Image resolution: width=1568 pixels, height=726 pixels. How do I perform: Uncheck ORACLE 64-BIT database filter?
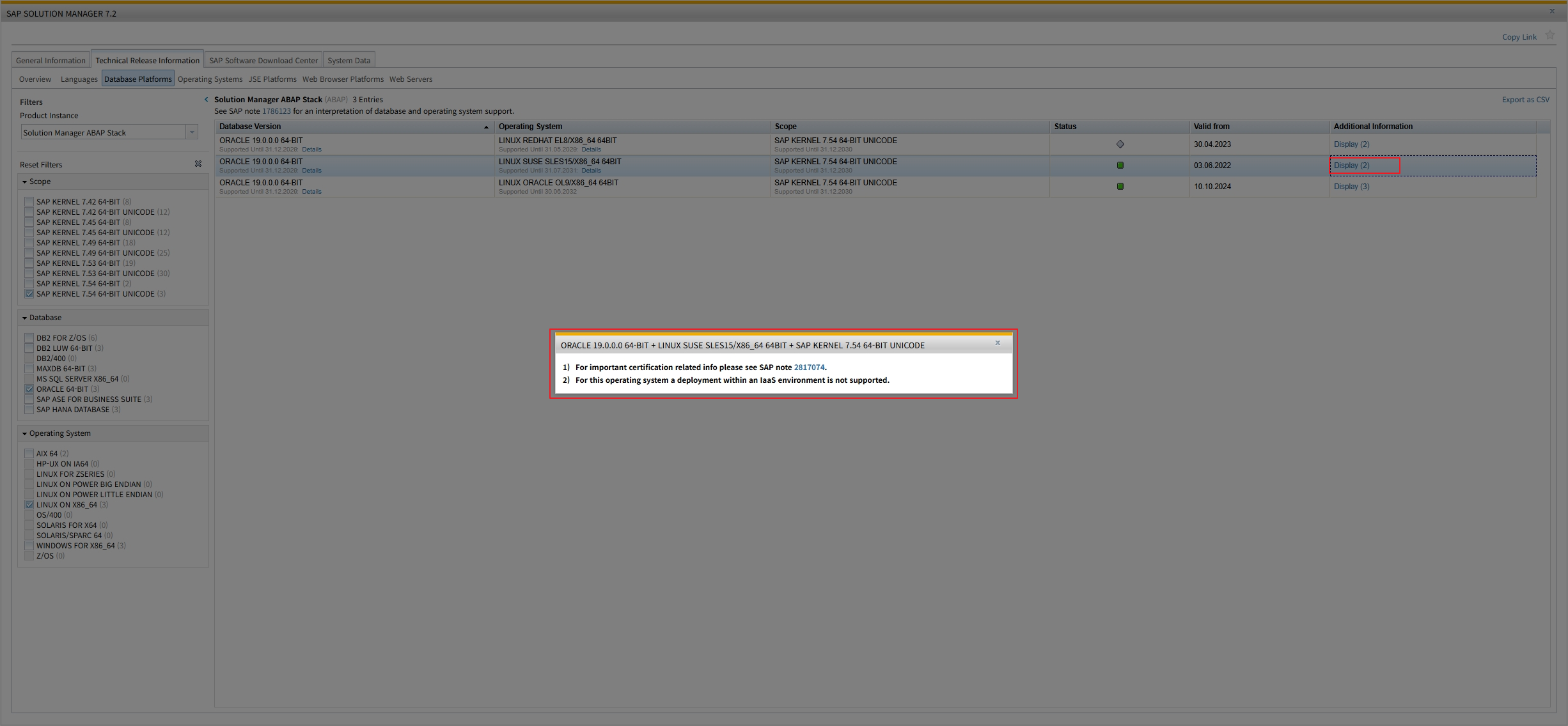(x=29, y=389)
